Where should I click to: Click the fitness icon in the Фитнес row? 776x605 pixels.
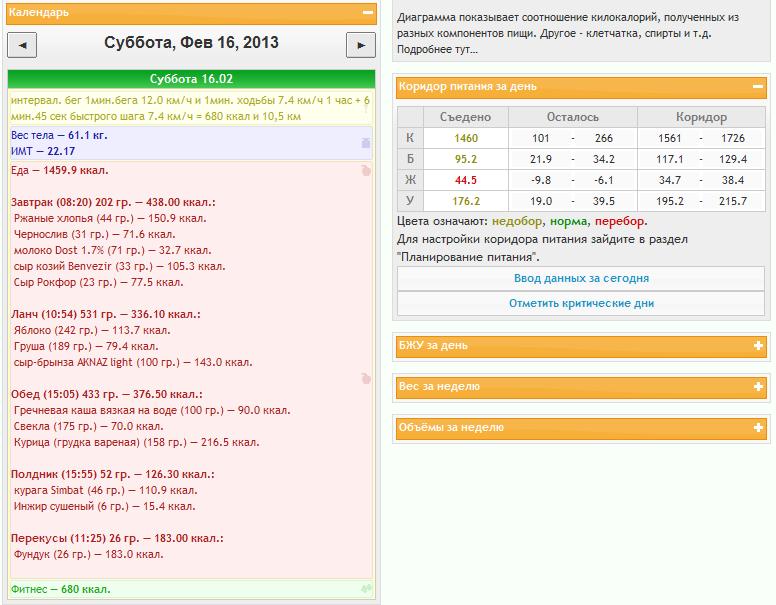pyautogui.click(x=366, y=589)
